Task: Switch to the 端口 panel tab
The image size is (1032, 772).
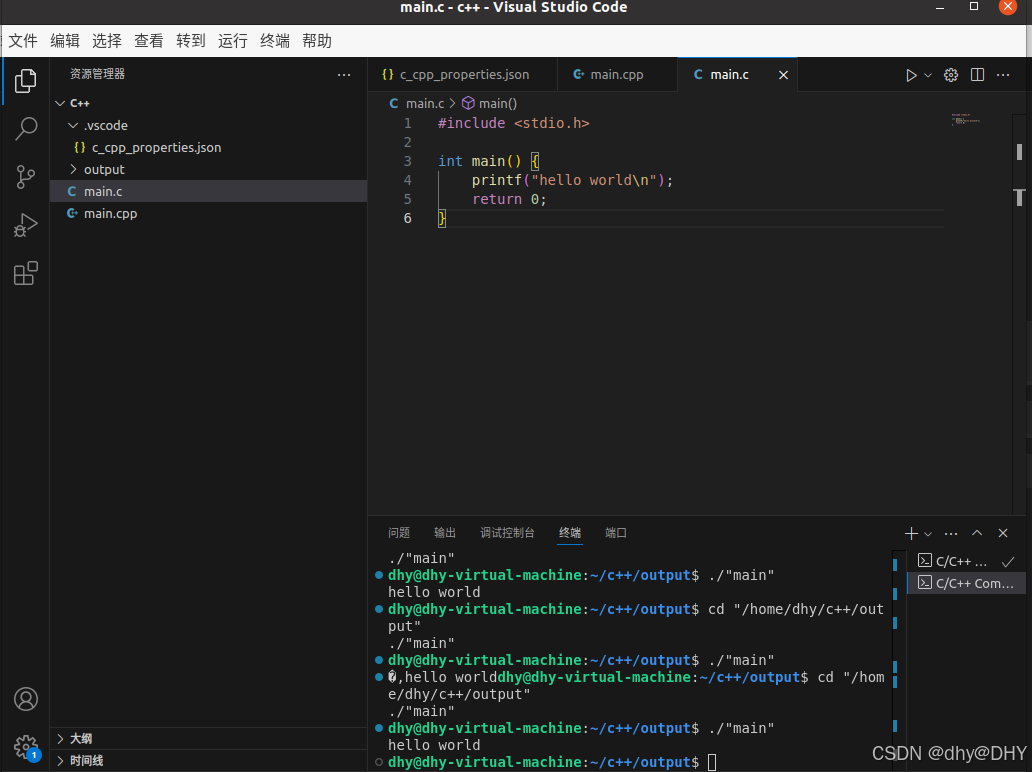Action: [x=616, y=532]
